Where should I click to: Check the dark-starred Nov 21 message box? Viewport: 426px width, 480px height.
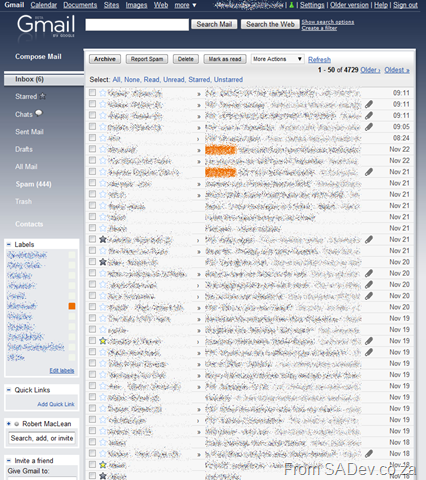click(92, 239)
